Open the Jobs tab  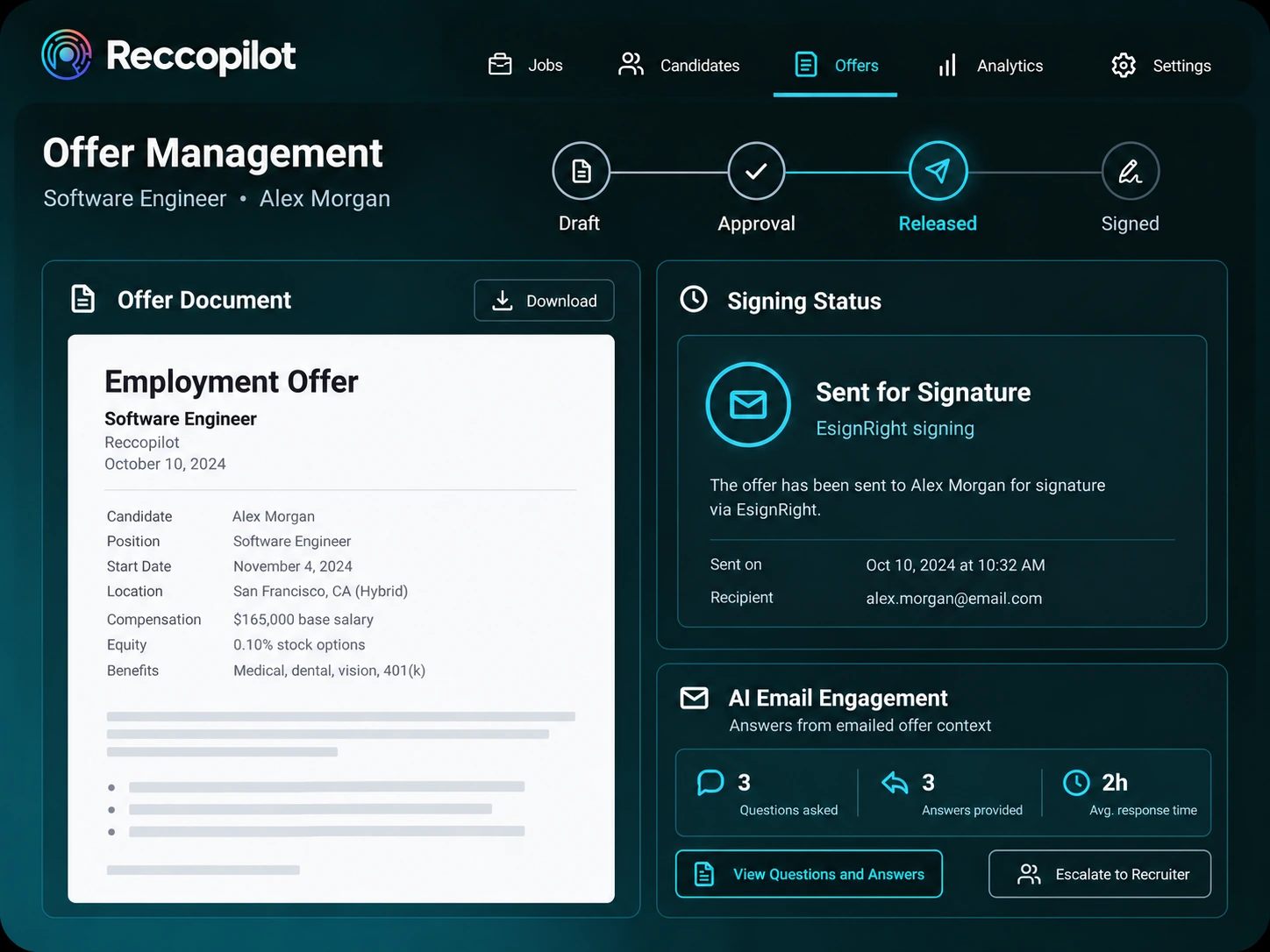click(x=525, y=65)
